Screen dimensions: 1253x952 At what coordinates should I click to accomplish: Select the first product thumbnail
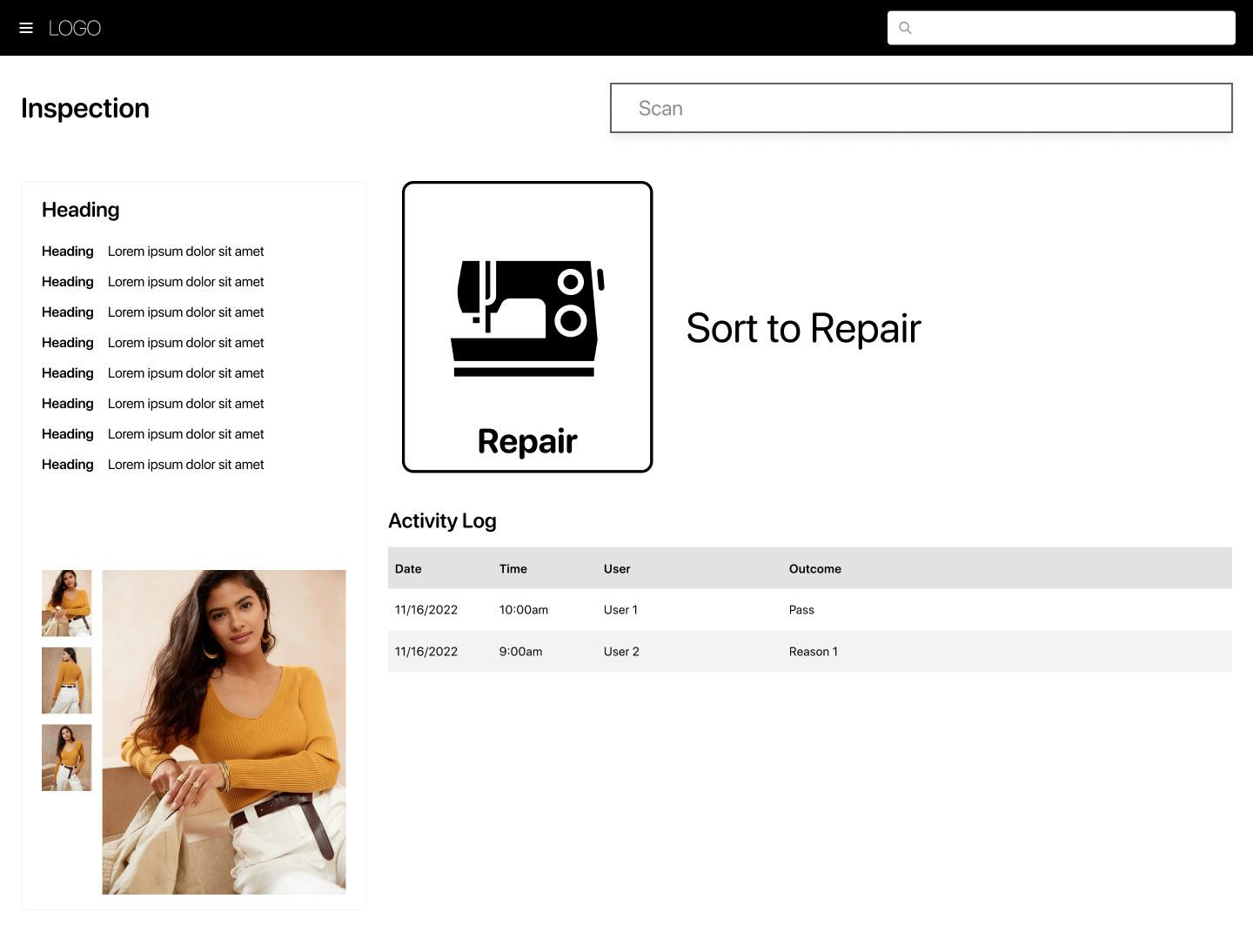coord(67,603)
